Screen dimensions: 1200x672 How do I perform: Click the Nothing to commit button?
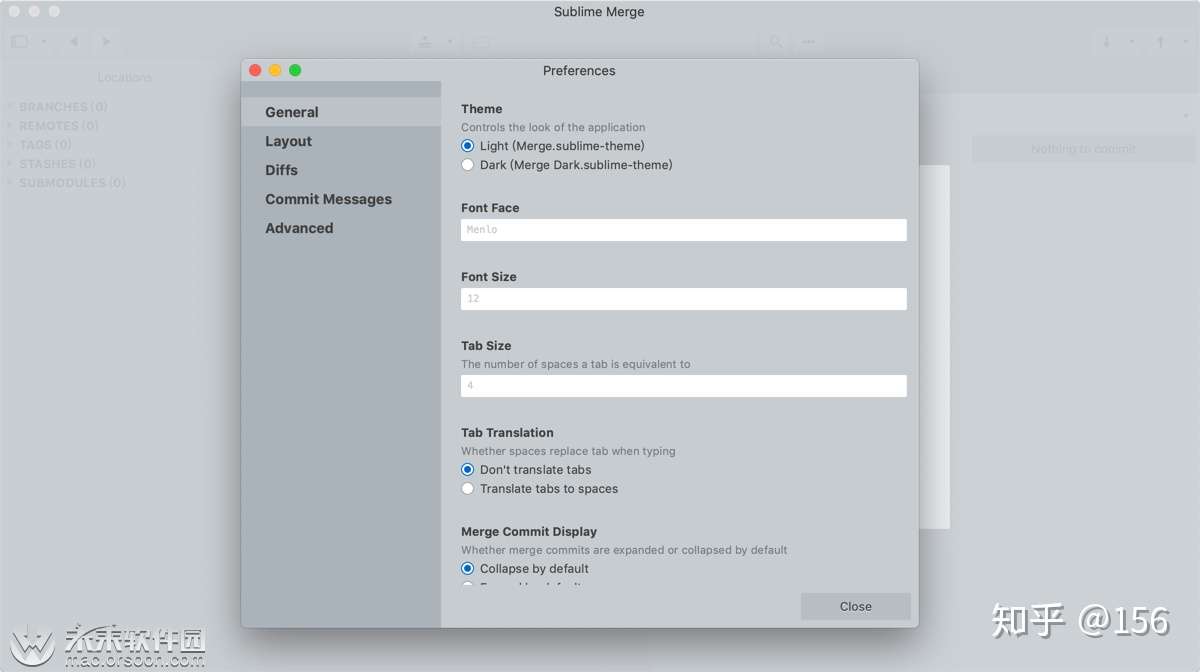coord(1083,149)
